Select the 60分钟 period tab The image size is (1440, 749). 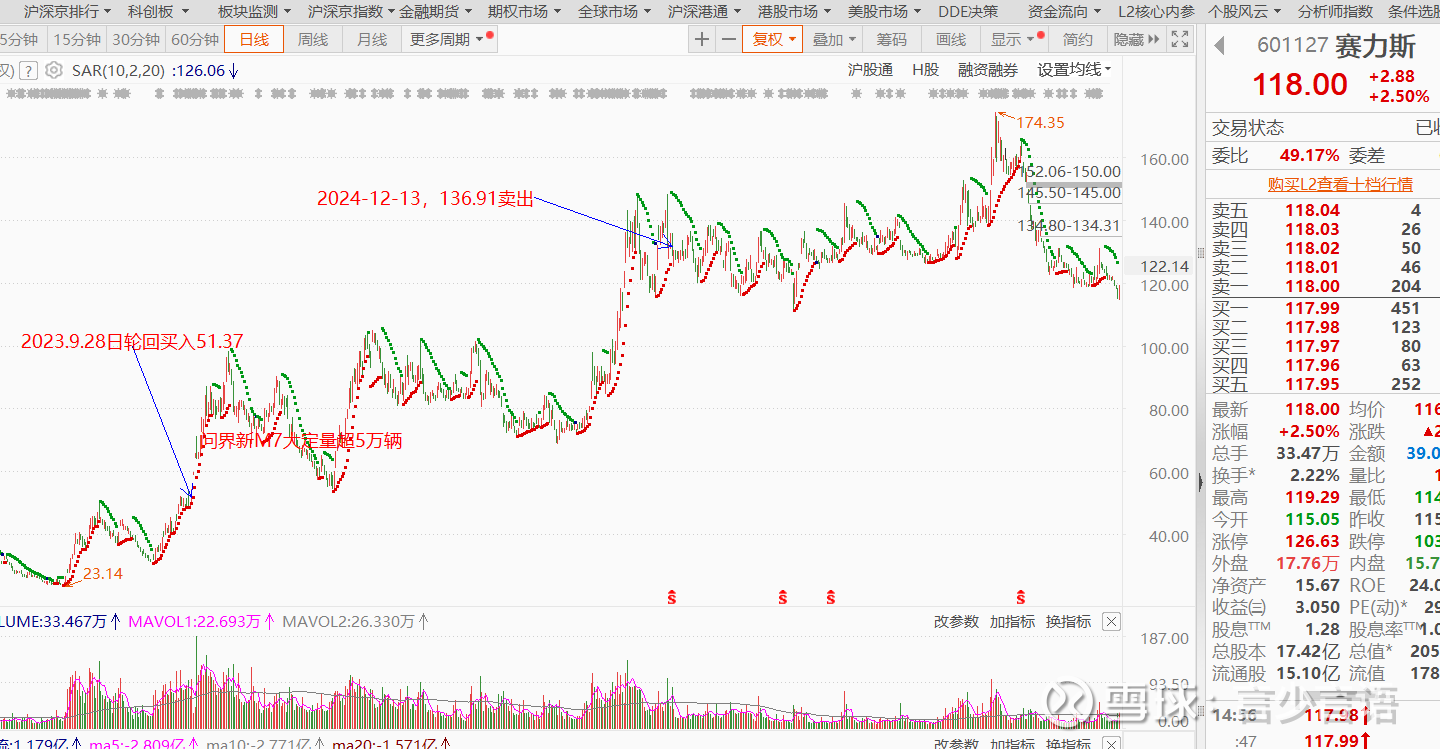click(x=195, y=39)
